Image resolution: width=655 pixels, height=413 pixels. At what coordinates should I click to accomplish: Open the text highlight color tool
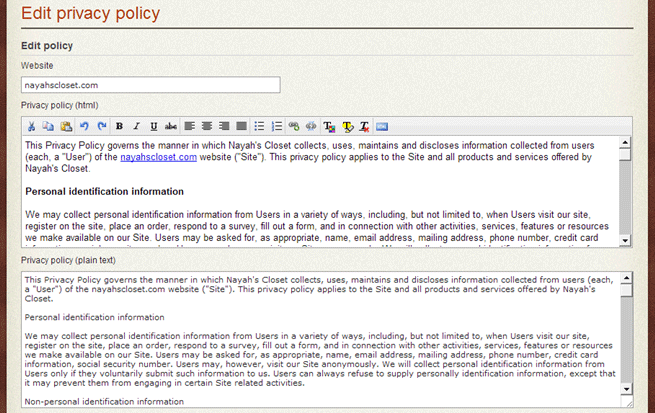tap(347, 126)
